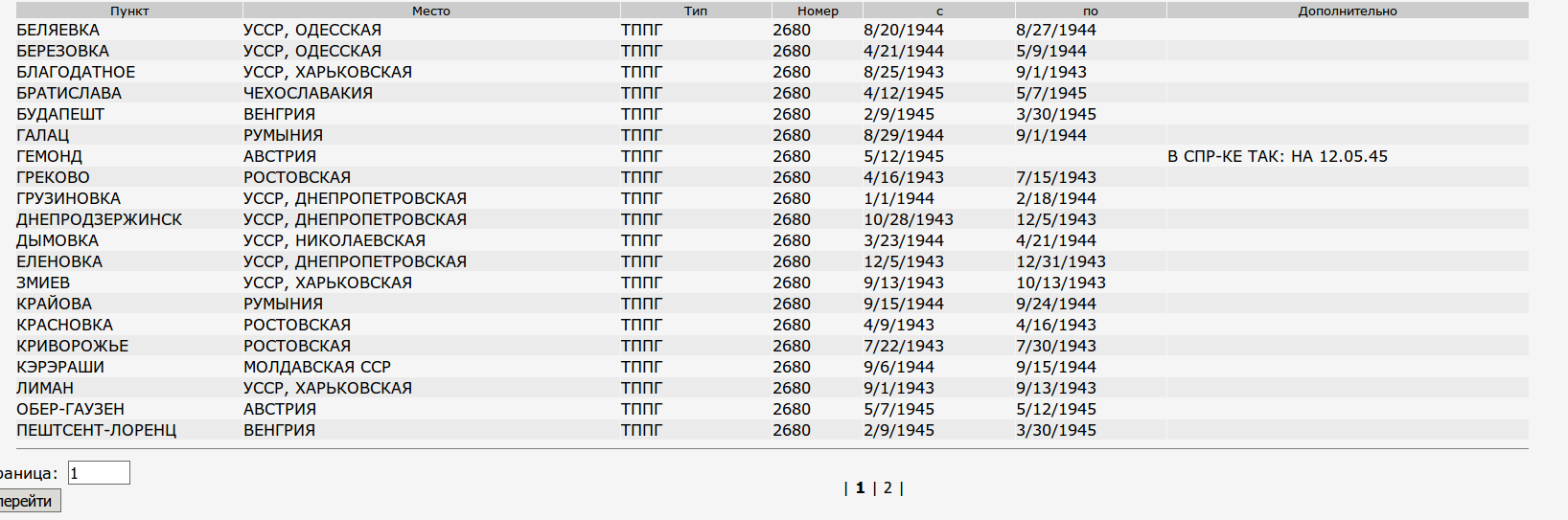Screen dimensions: 1568x520
Task: Select the БРАТИСЛАВА location cell
Action: 69,93
